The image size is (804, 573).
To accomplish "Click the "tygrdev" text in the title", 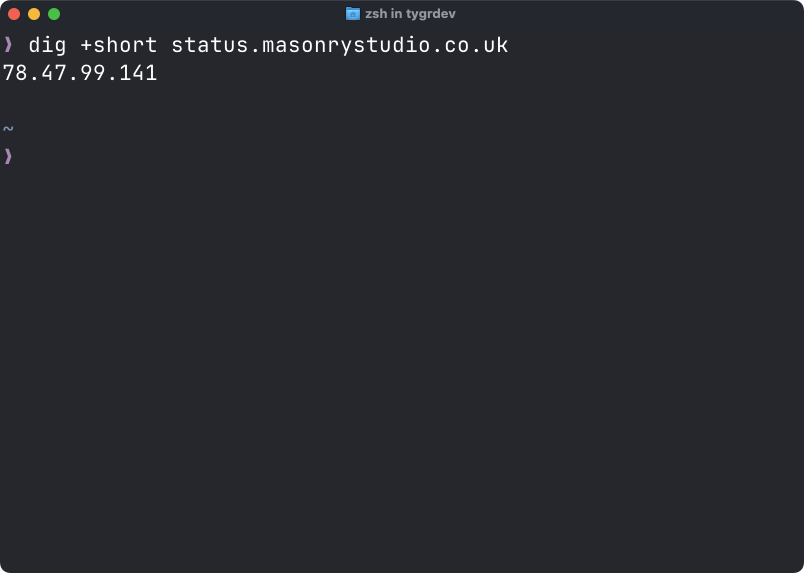I will [x=431, y=14].
